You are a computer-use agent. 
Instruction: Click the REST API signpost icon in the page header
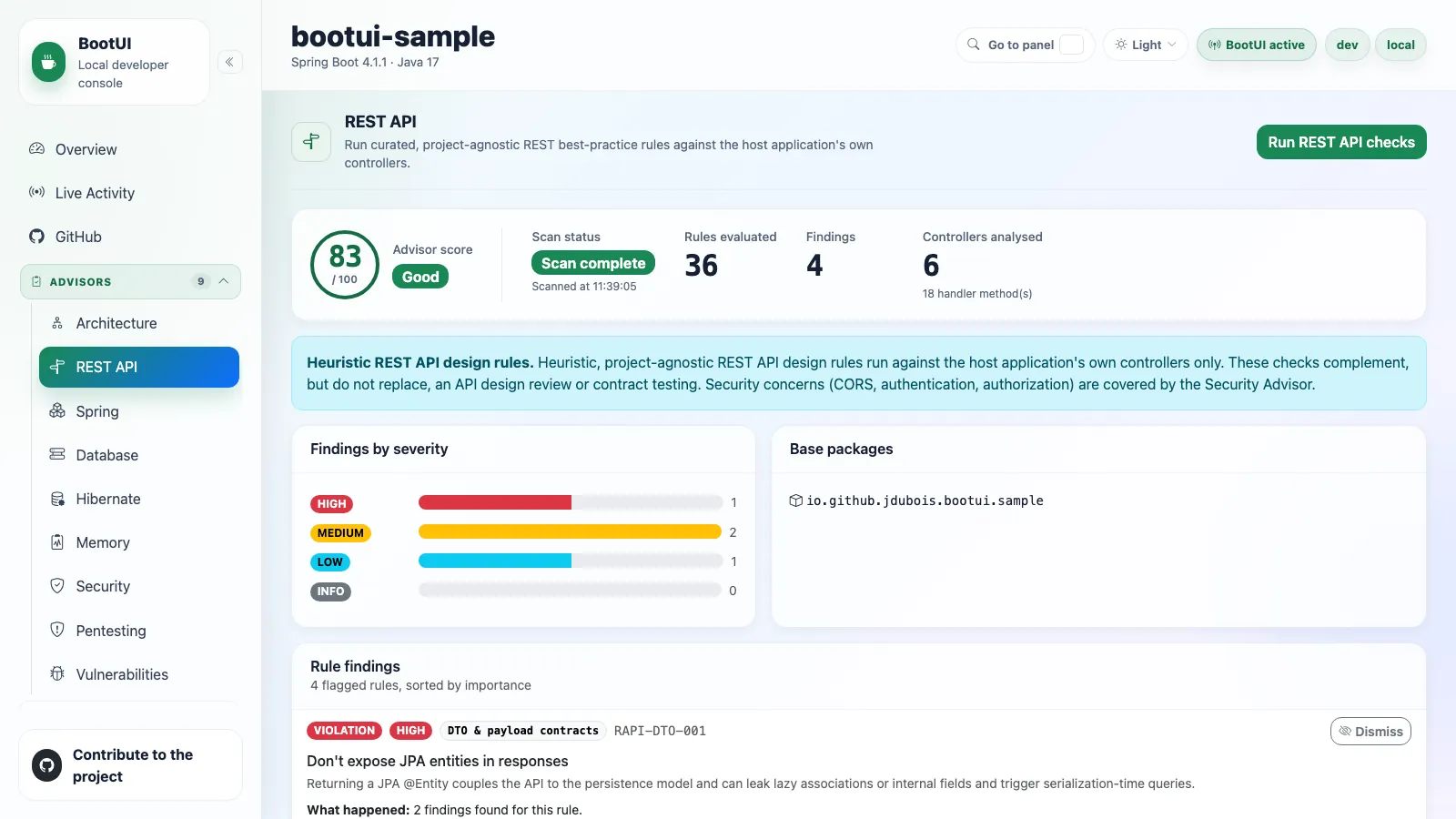(311, 142)
